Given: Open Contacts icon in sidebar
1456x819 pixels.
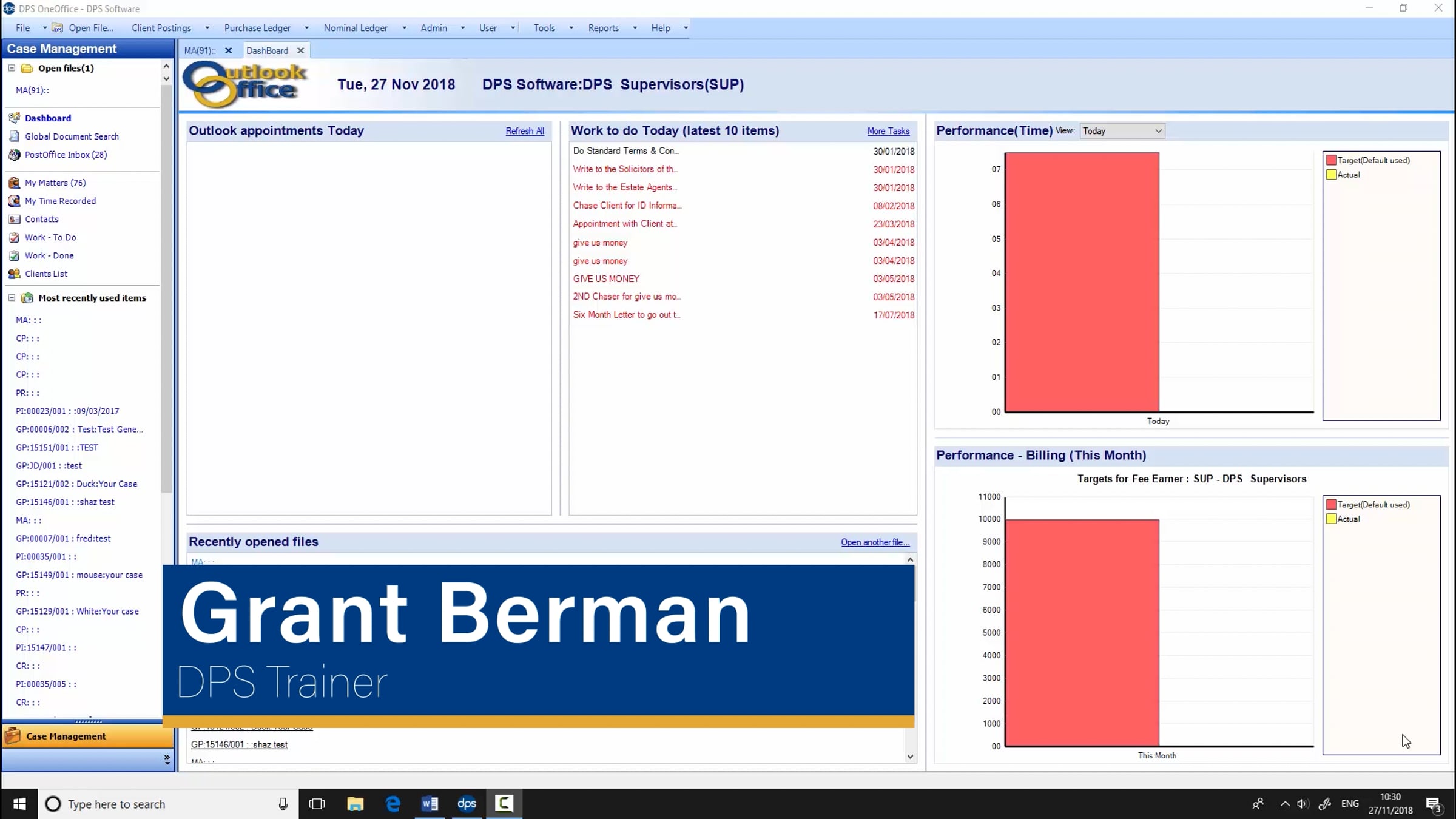Looking at the screenshot, I should coord(14,218).
